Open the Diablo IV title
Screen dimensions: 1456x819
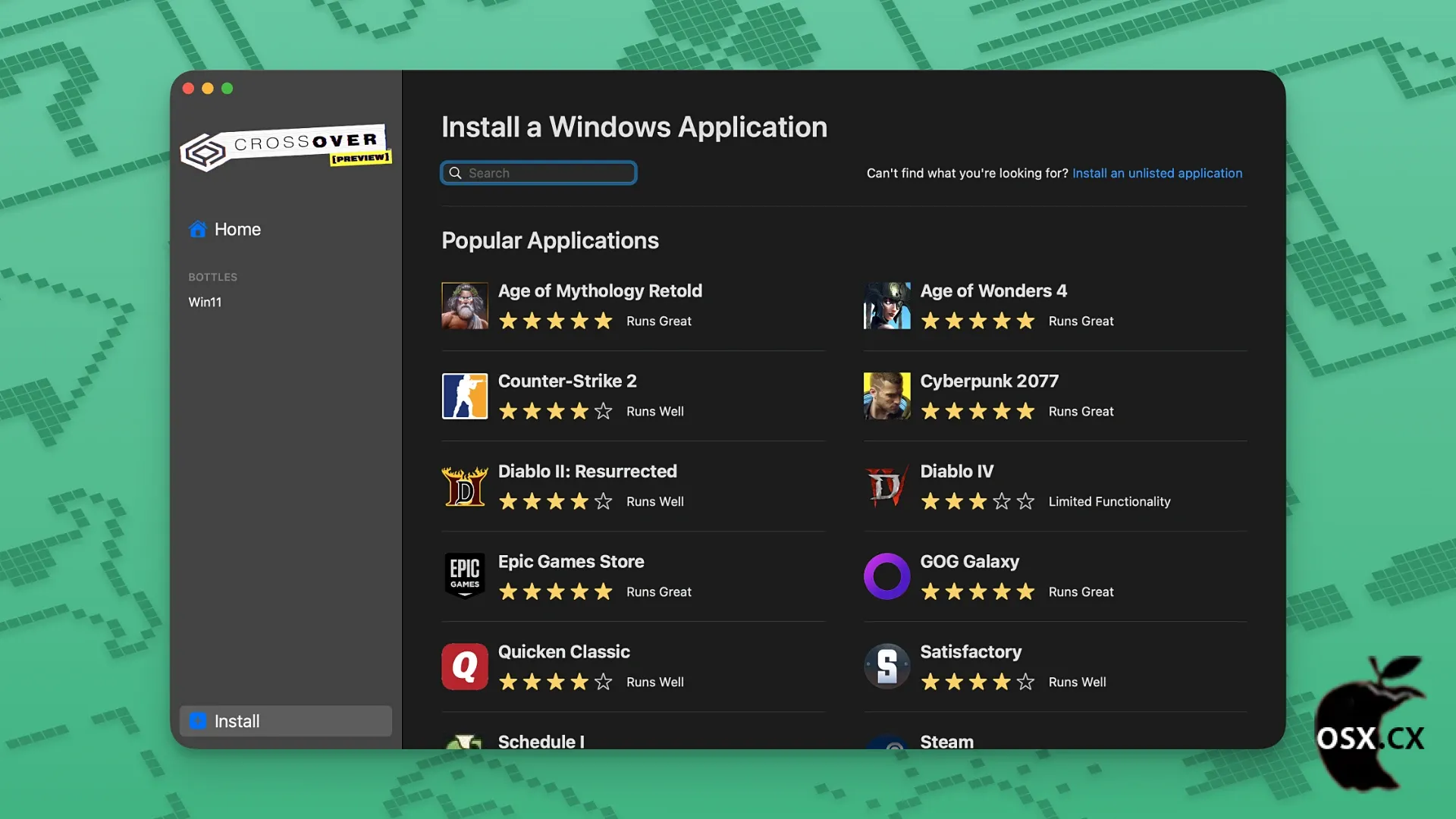pos(957,472)
